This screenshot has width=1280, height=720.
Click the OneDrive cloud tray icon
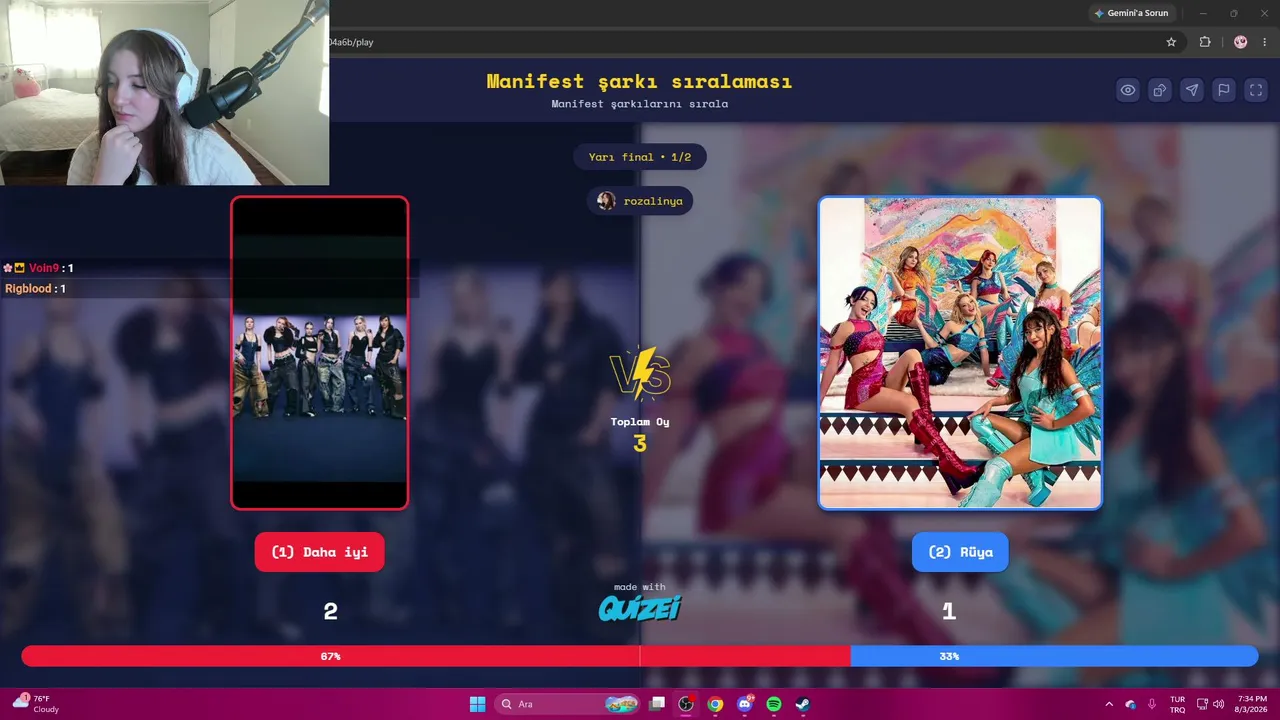(1130, 704)
